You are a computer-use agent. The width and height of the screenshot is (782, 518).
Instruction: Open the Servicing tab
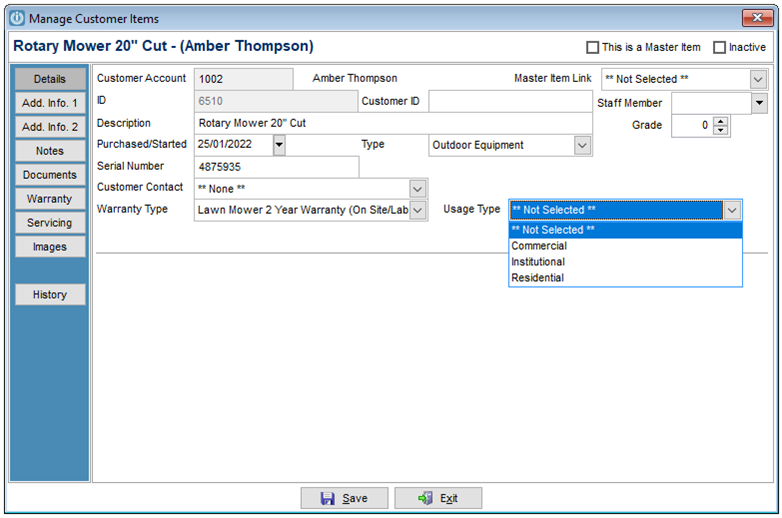(50, 223)
